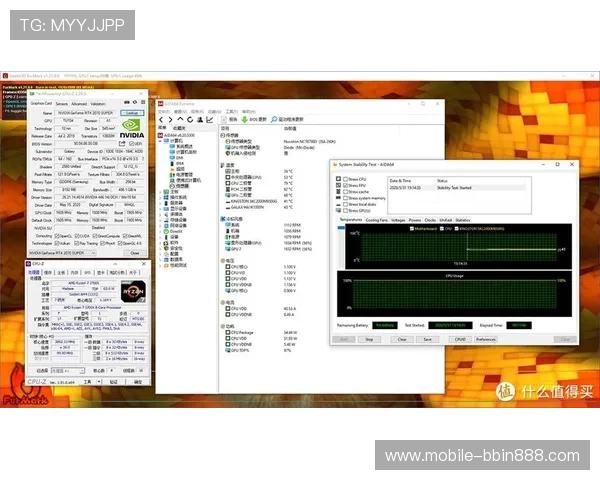Click the blue graph selector bar beside temperature chart

click(341, 228)
